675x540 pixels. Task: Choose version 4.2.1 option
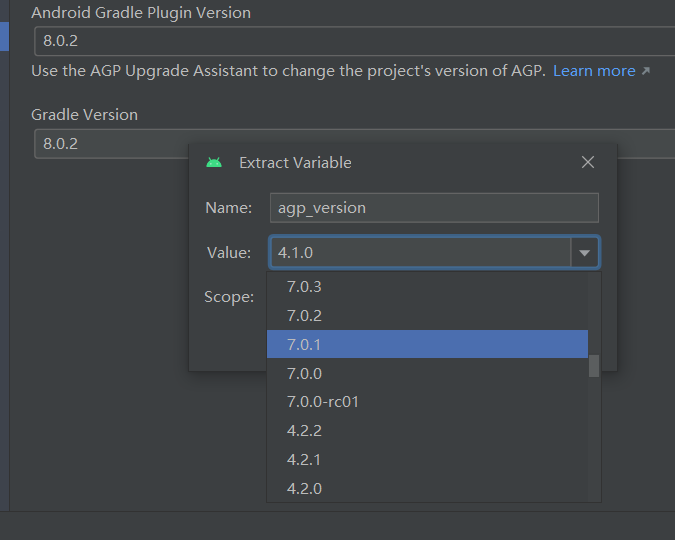(x=304, y=460)
